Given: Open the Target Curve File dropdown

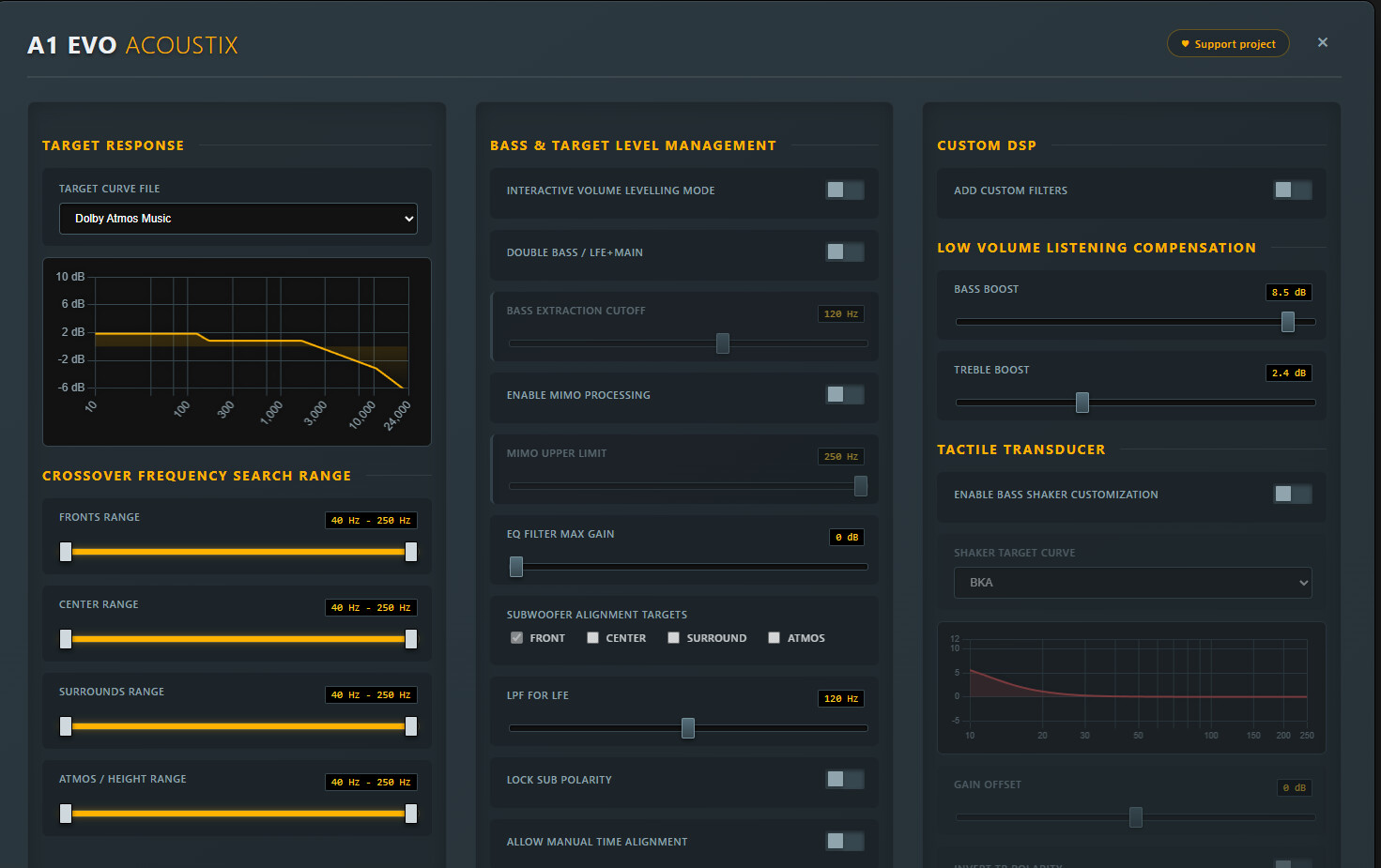Looking at the screenshot, I should (x=238, y=219).
